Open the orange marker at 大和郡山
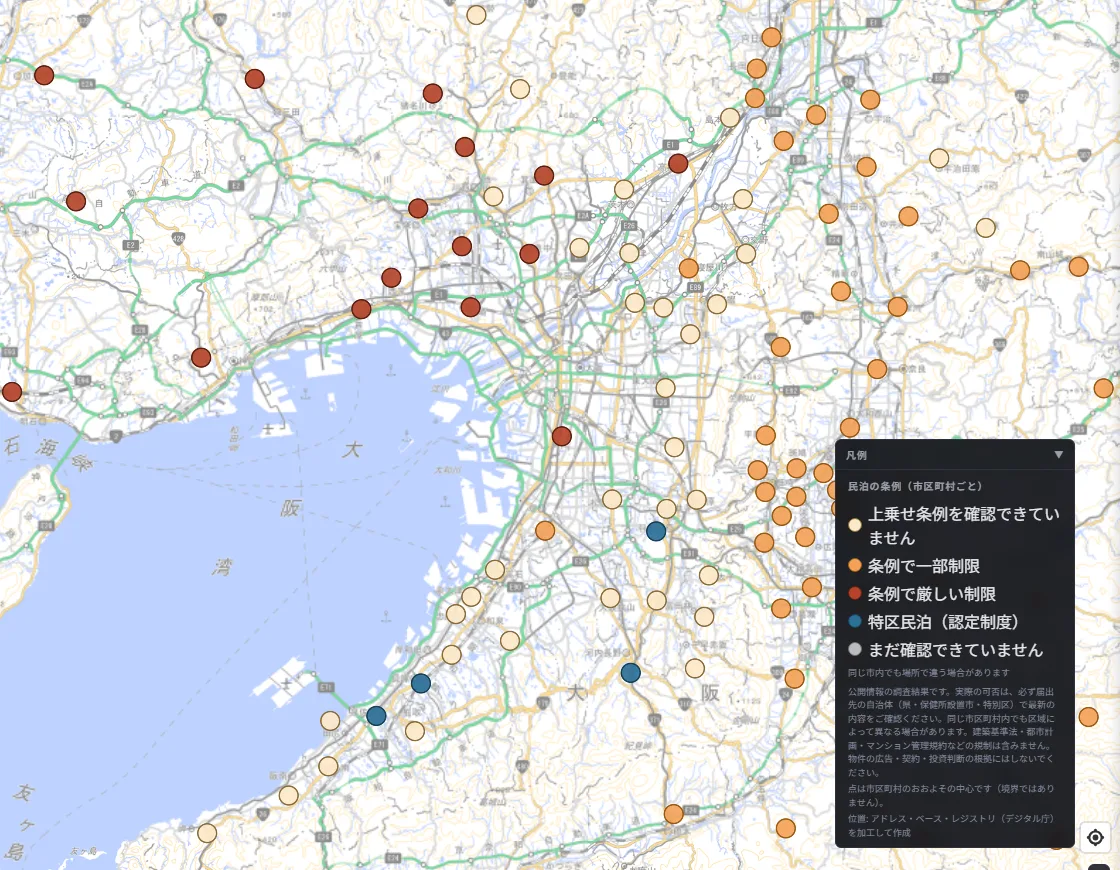 click(x=849, y=427)
